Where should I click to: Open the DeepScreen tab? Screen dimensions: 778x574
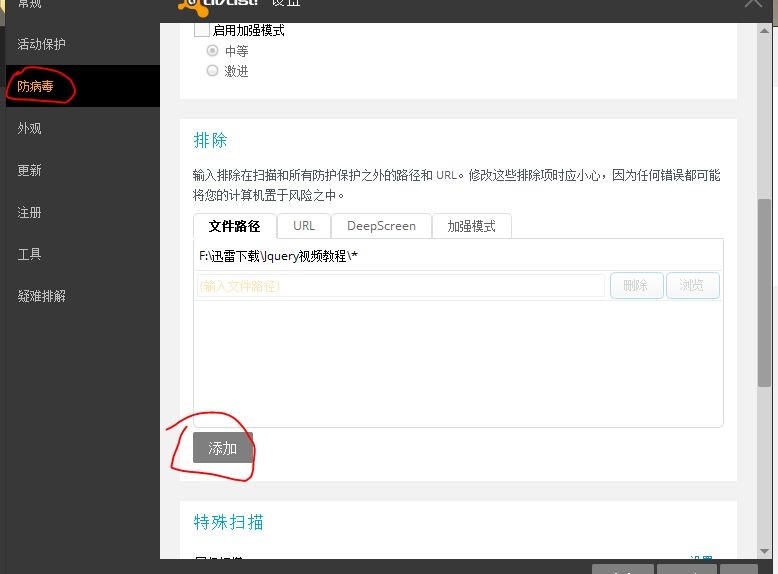pyautogui.click(x=381, y=226)
